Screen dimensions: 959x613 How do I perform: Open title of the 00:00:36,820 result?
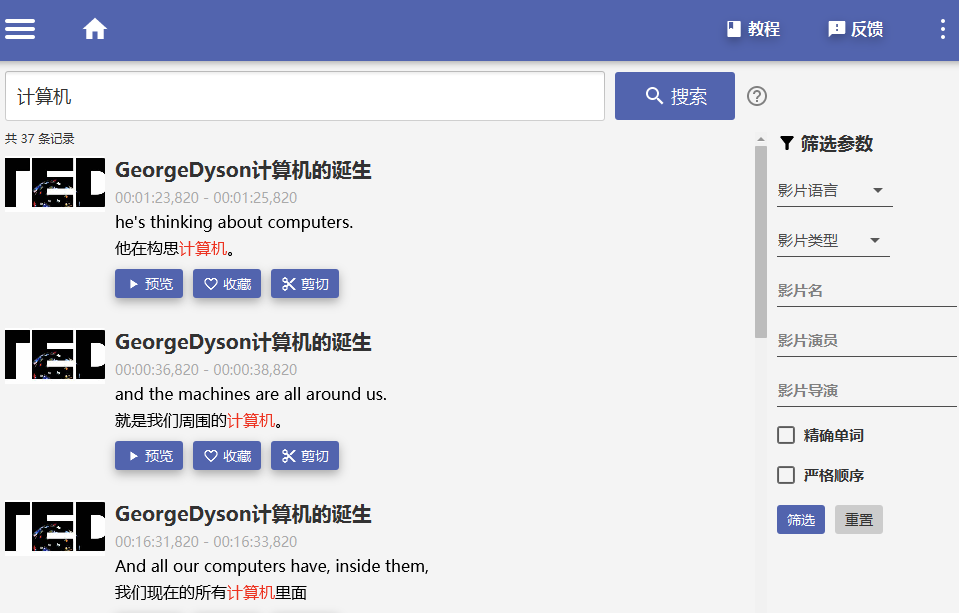[243, 342]
